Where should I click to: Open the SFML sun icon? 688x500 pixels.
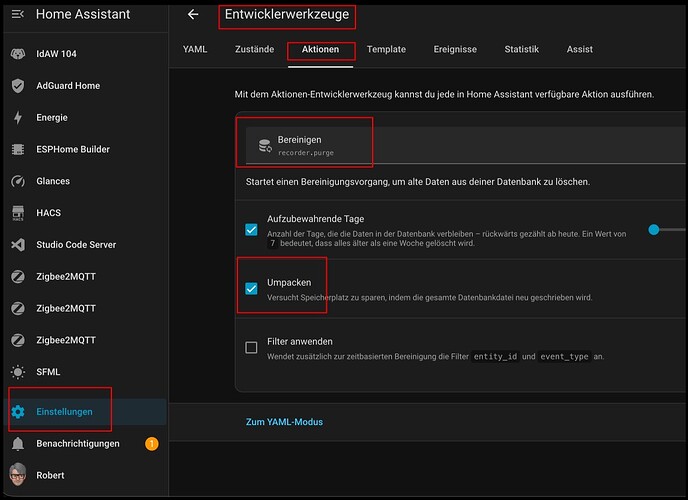click(x=18, y=372)
